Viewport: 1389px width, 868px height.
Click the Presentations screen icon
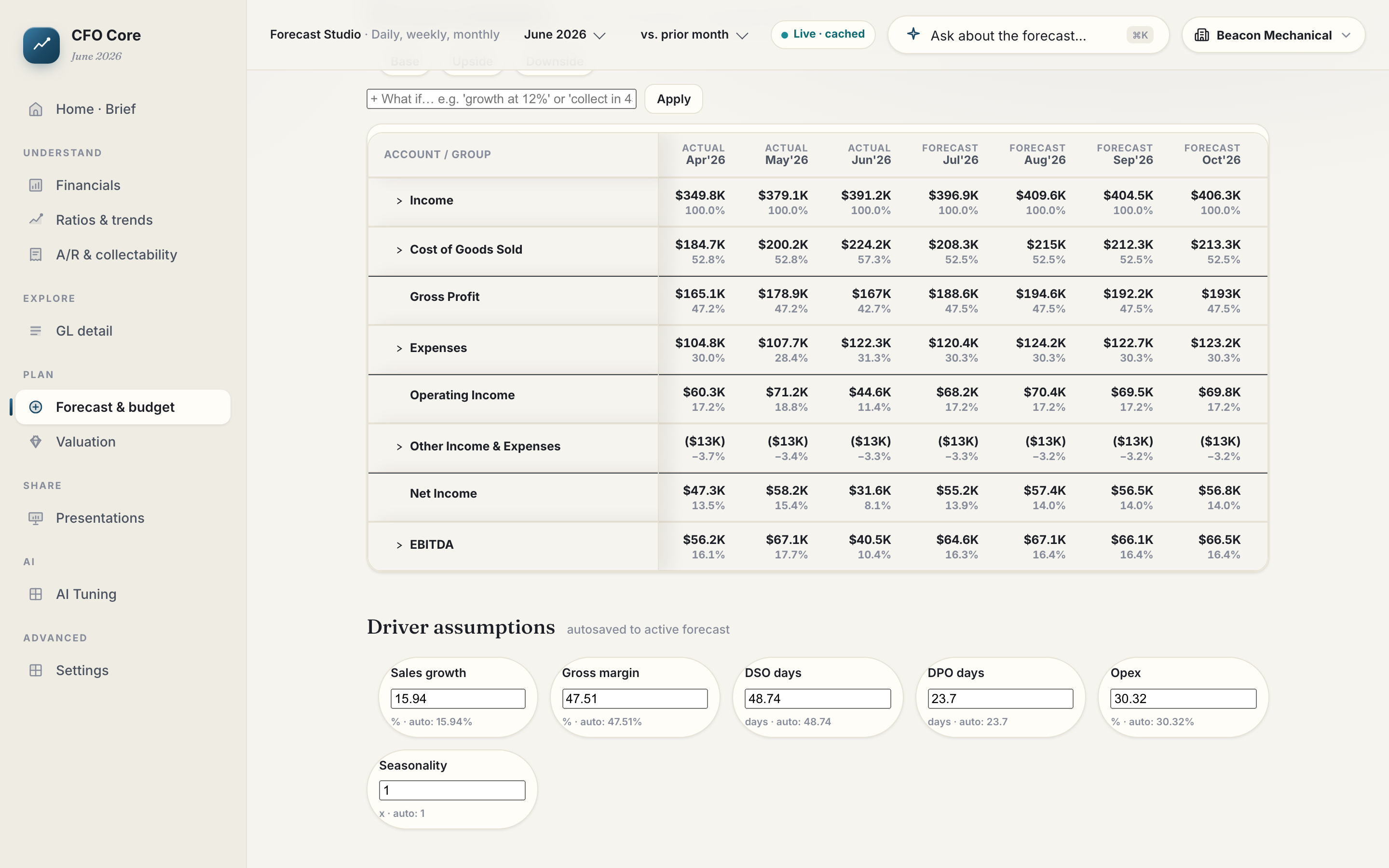tap(36, 518)
